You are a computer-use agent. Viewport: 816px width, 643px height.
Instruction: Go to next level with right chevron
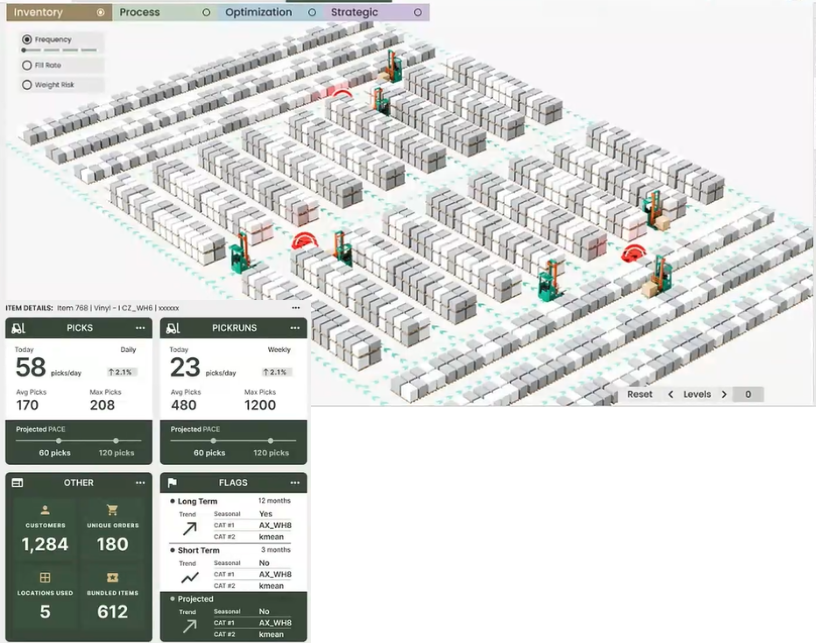point(724,395)
